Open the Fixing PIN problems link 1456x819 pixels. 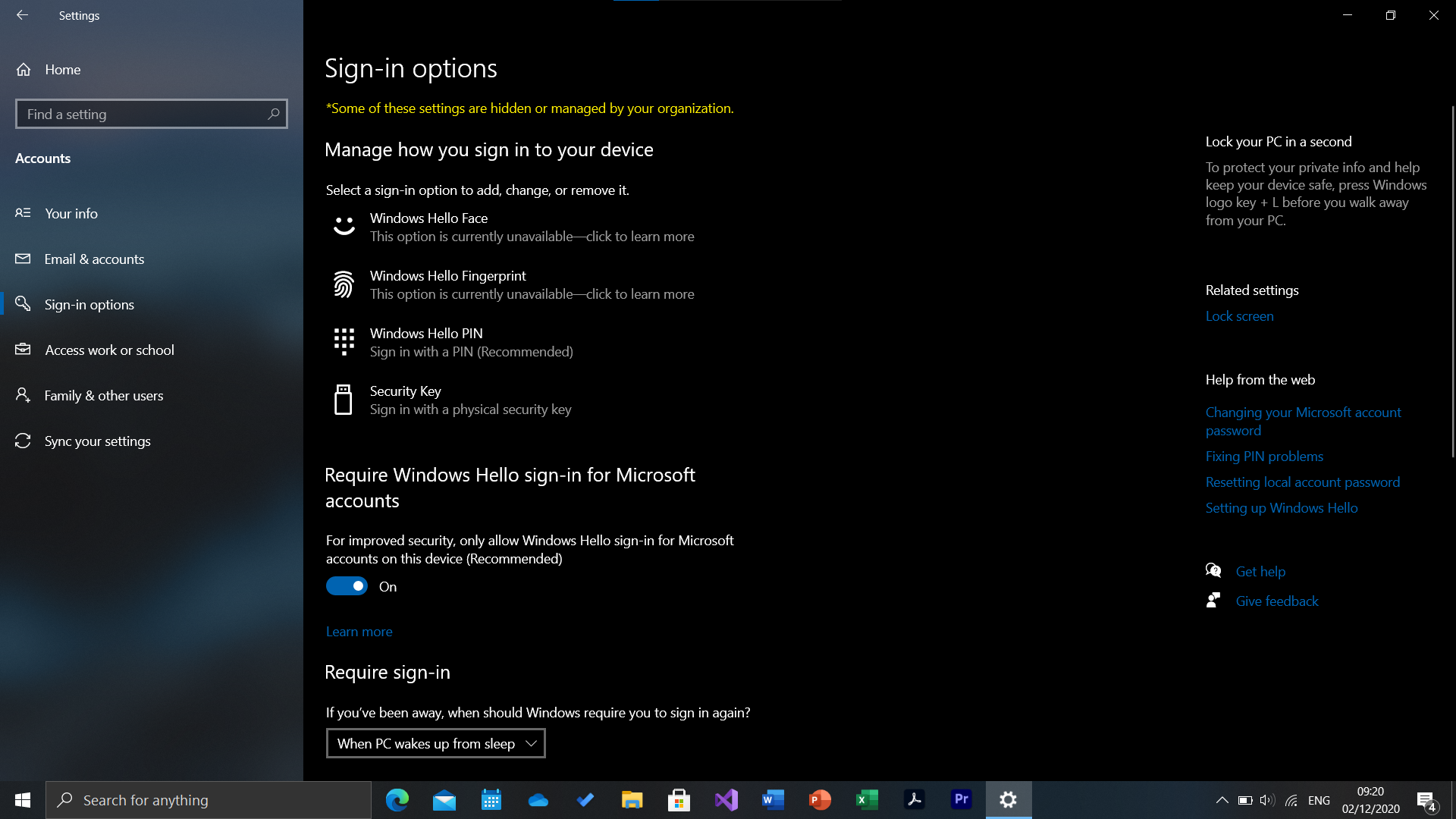tap(1264, 456)
